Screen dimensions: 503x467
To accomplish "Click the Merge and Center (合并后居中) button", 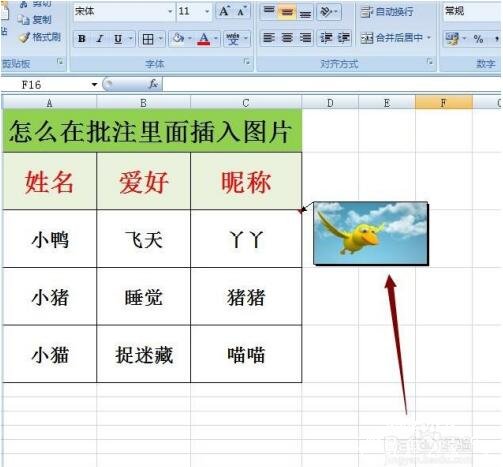I will 392,38.
